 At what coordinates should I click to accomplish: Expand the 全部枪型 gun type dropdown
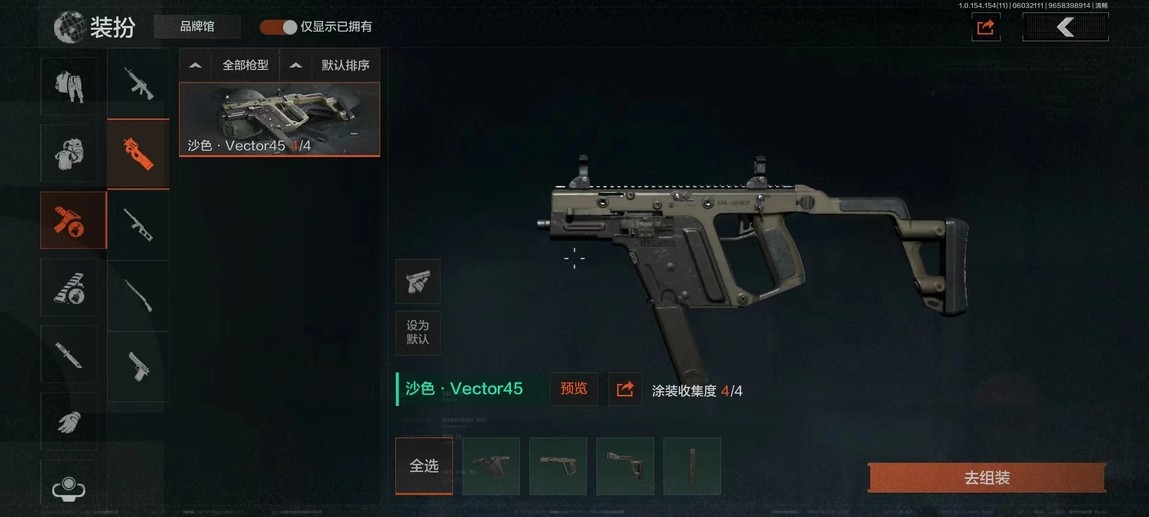point(229,65)
